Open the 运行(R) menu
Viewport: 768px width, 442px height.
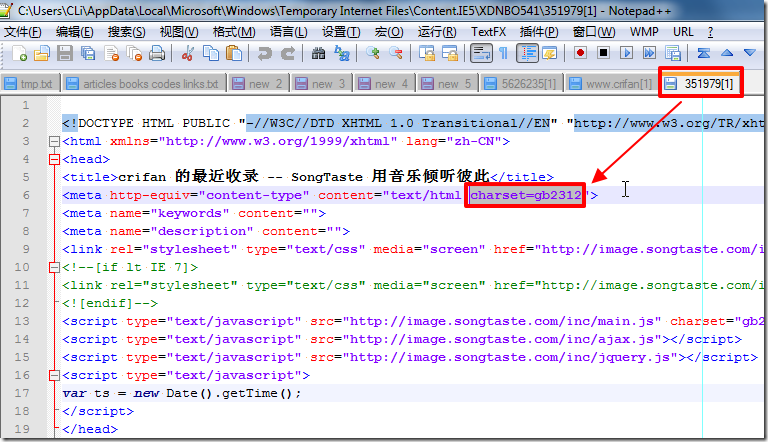pyautogui.click(x=437, y=32)
